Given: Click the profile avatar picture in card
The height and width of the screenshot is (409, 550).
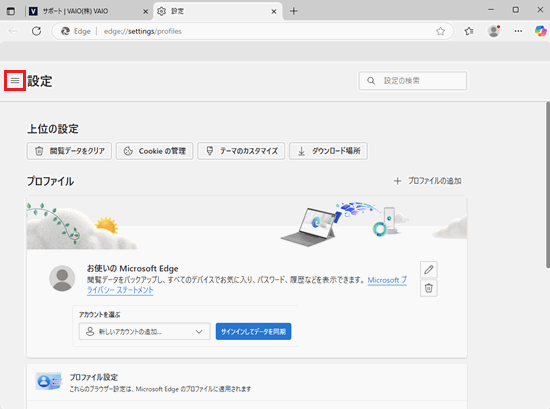Looking at the screenshot, I should [62, 278].
